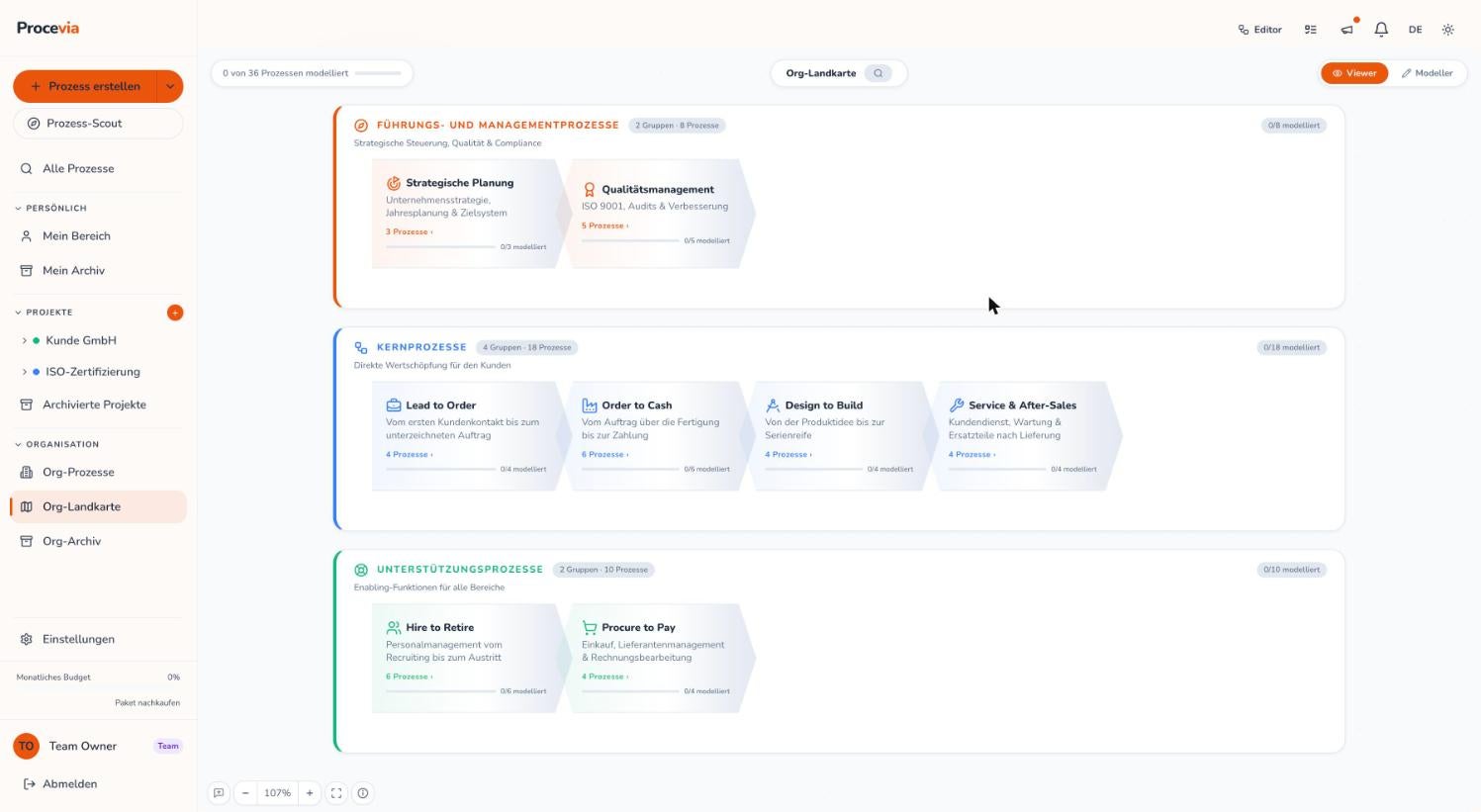Click the Kernprozesse section icon
The image size is (1481, 812).
[361, 348]
